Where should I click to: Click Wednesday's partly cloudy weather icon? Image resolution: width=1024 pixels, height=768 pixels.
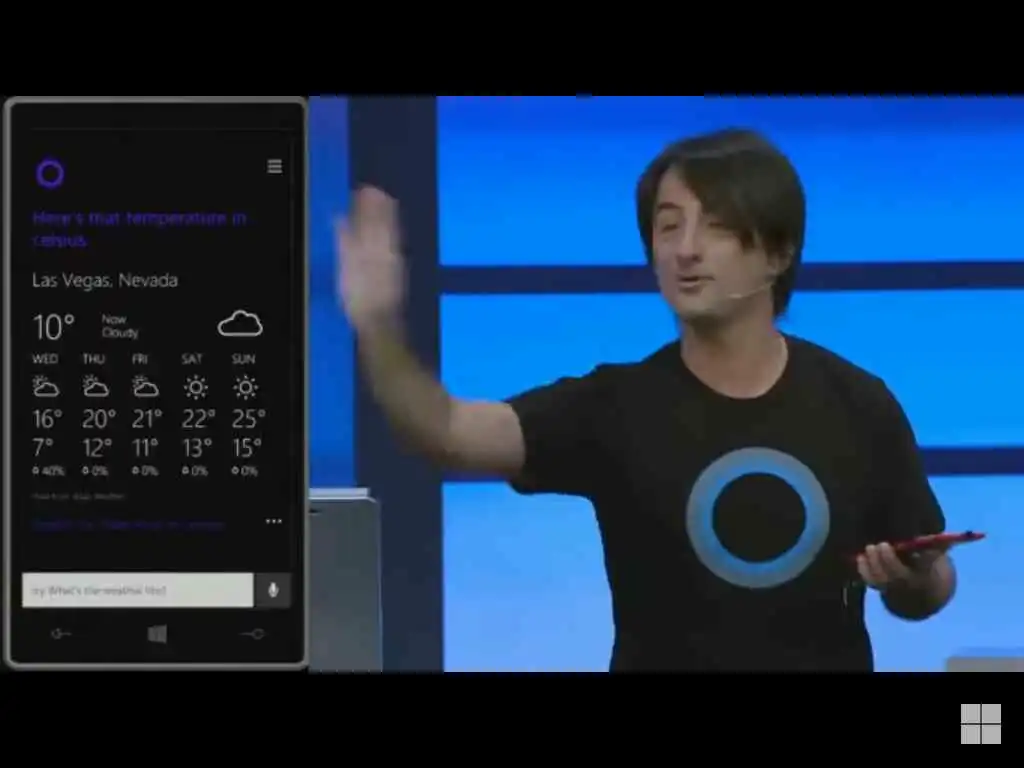[46, 387]
